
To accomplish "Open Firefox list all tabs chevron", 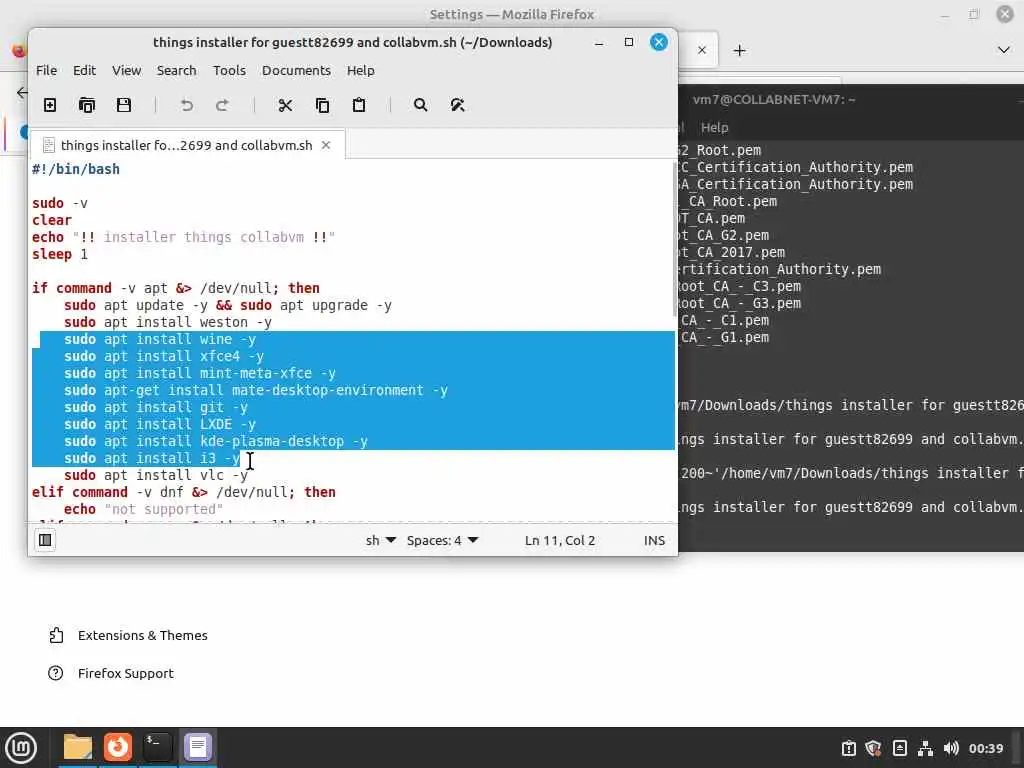I will [x=1004, y=50].
